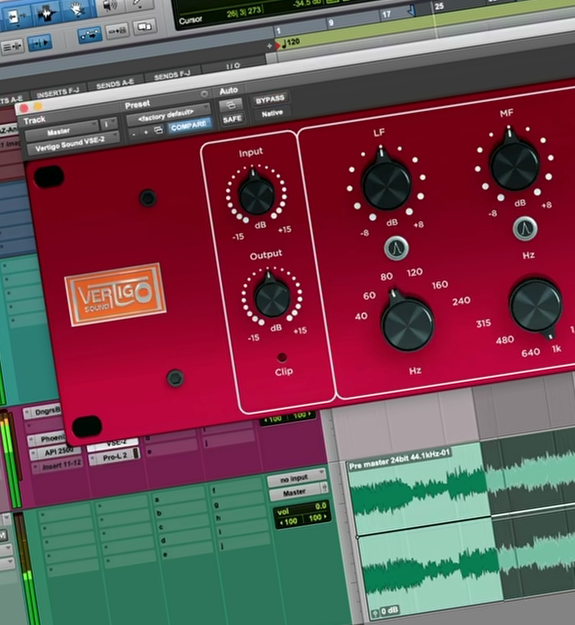Click the COMPARE button

point(189,126)
